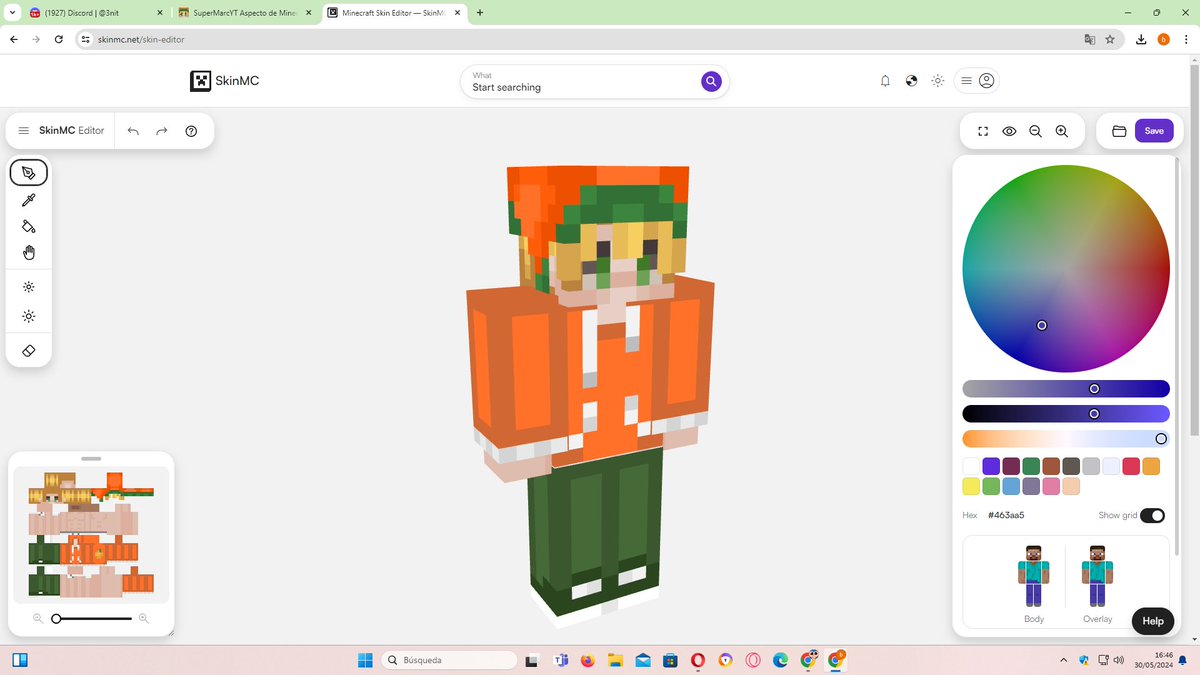
Task: Switch to the SuperMarcYT Aspecto de Minecraft tab
Action: coord(247,13)
